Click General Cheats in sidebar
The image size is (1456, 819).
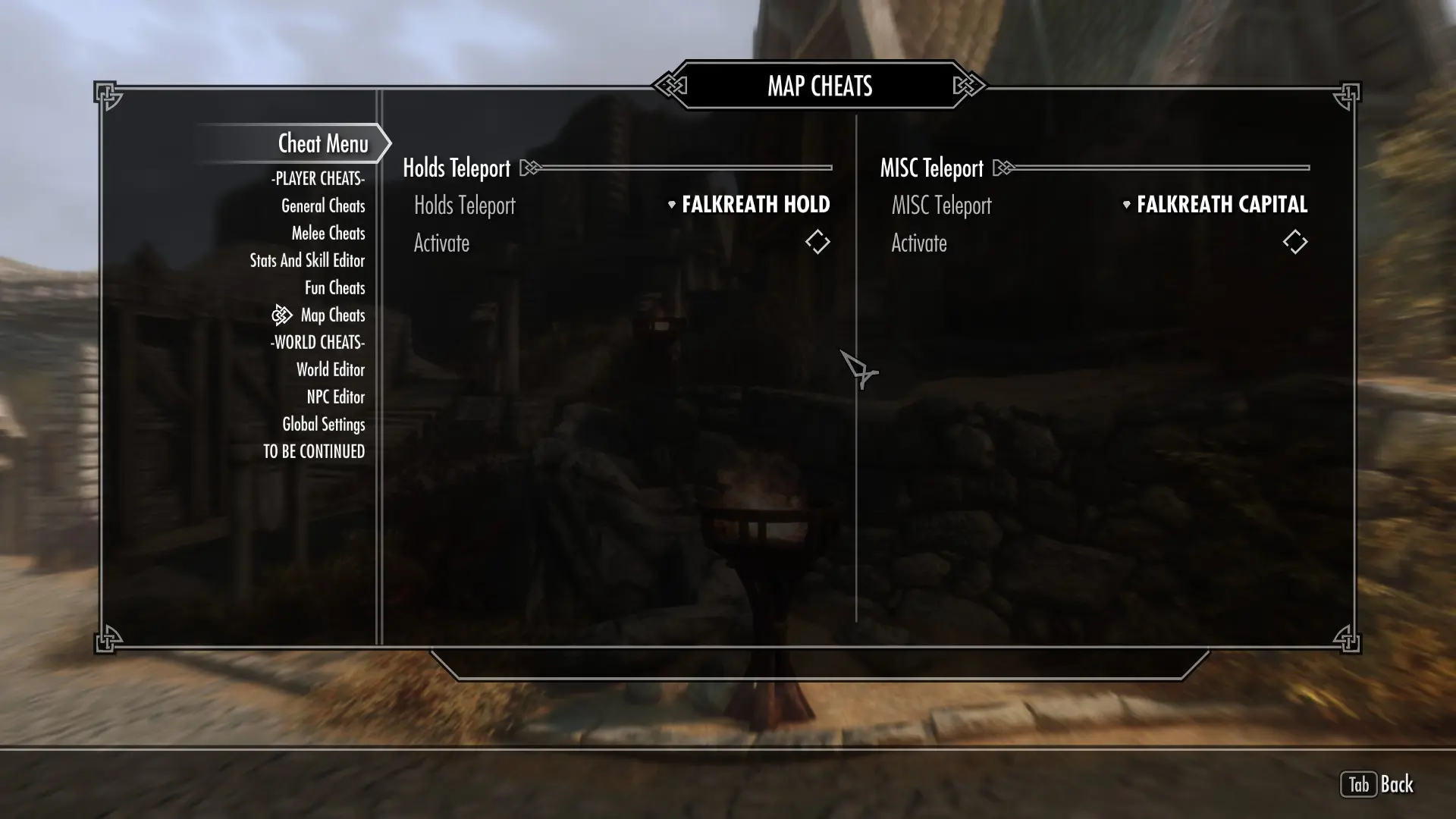coord(323,205)
